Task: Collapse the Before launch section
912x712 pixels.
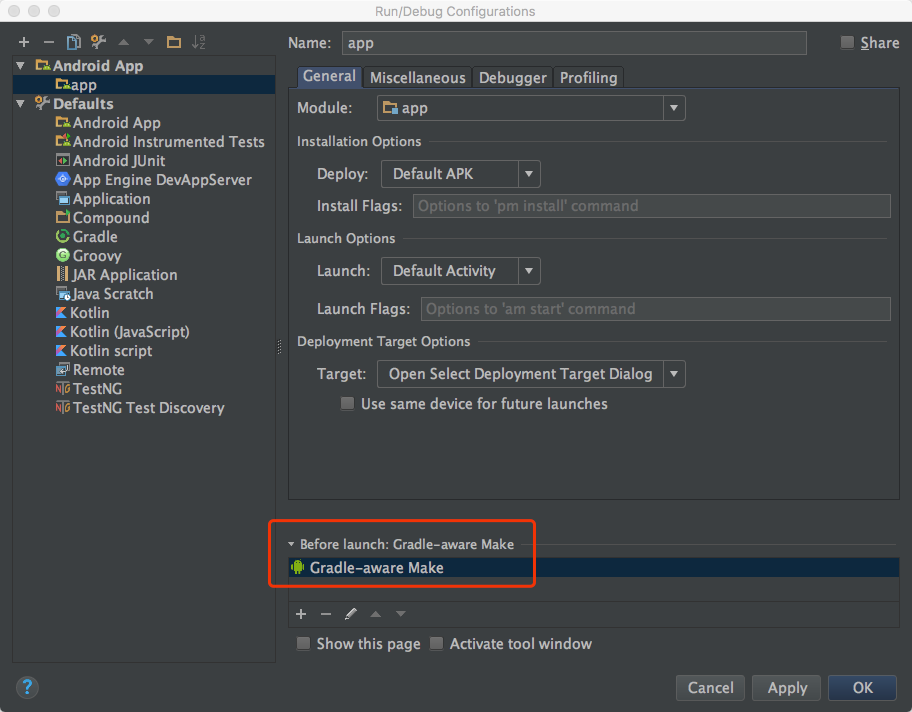Action: click(x=291, y=544)
